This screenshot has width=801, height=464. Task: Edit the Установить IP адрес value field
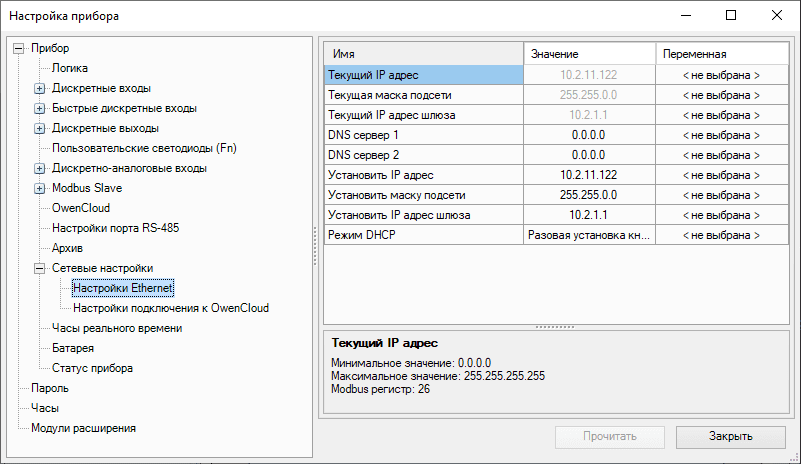tap(589, 175)
